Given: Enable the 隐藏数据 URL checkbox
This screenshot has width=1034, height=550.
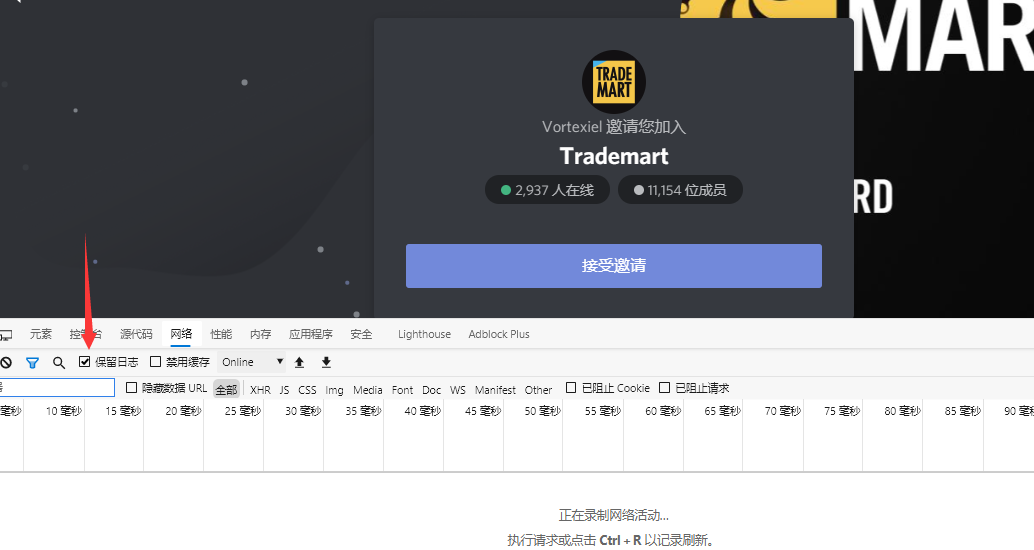Looking at the screenshot, I should 131,388.
